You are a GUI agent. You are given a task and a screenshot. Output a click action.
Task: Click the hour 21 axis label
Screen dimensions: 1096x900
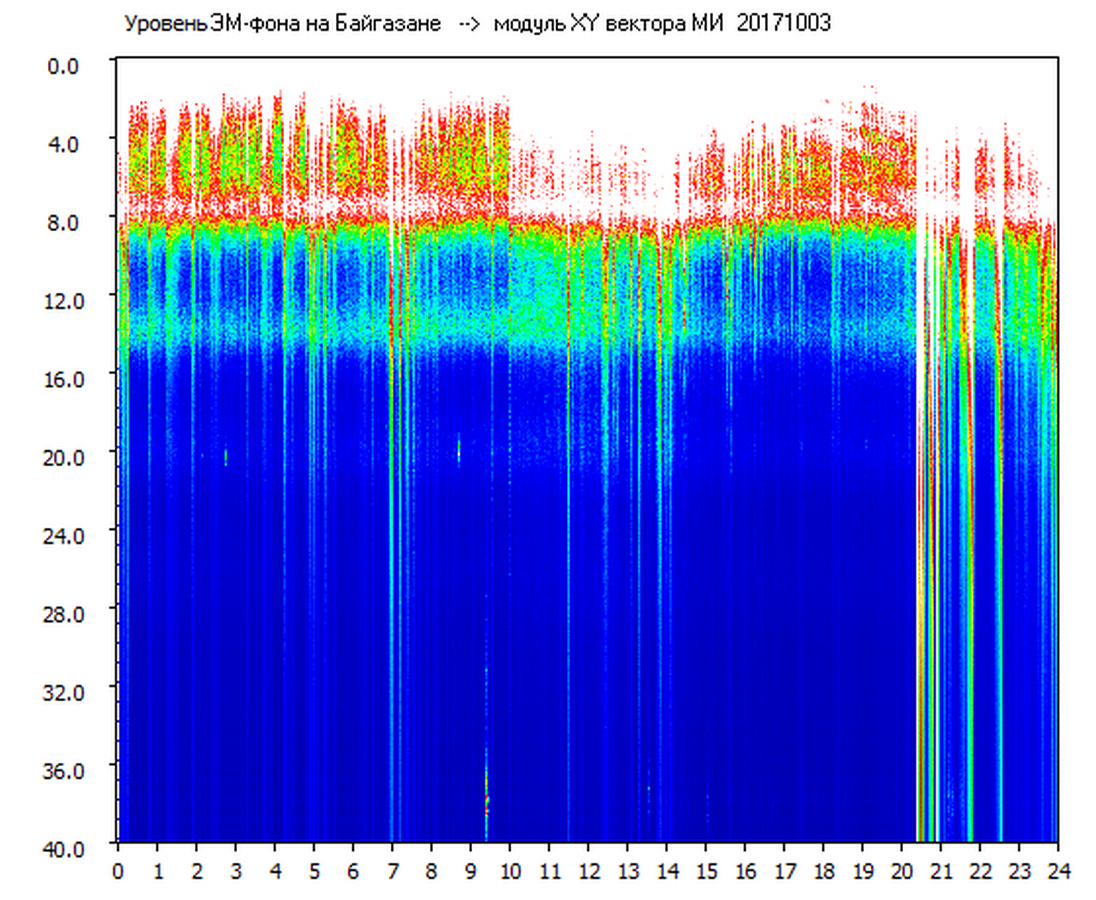[x=941, y=871]
